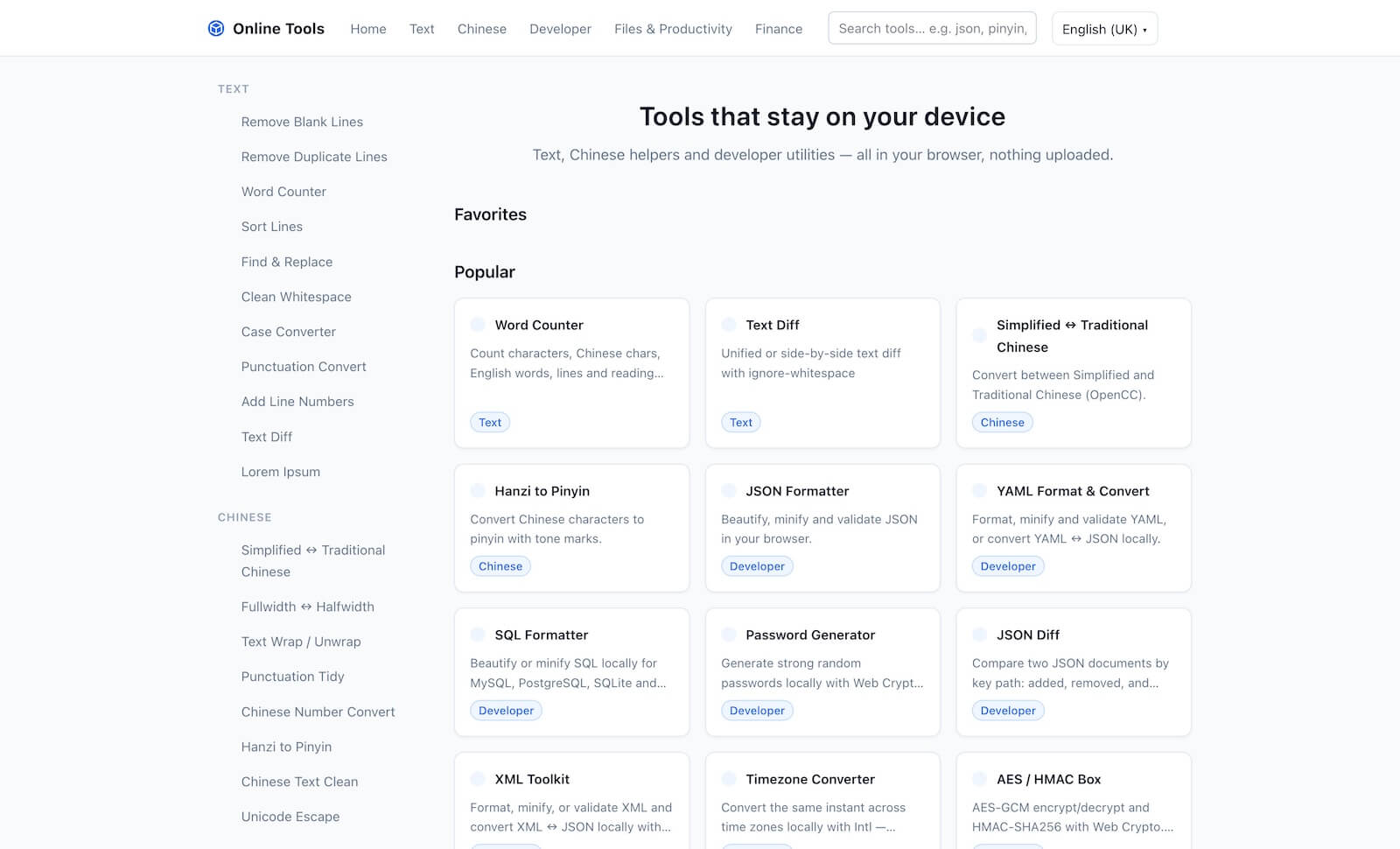Screen dimensions: 1400x849
Task: Choose Punctuation Tidy in the sidebar
Action: tap(293, 677)
